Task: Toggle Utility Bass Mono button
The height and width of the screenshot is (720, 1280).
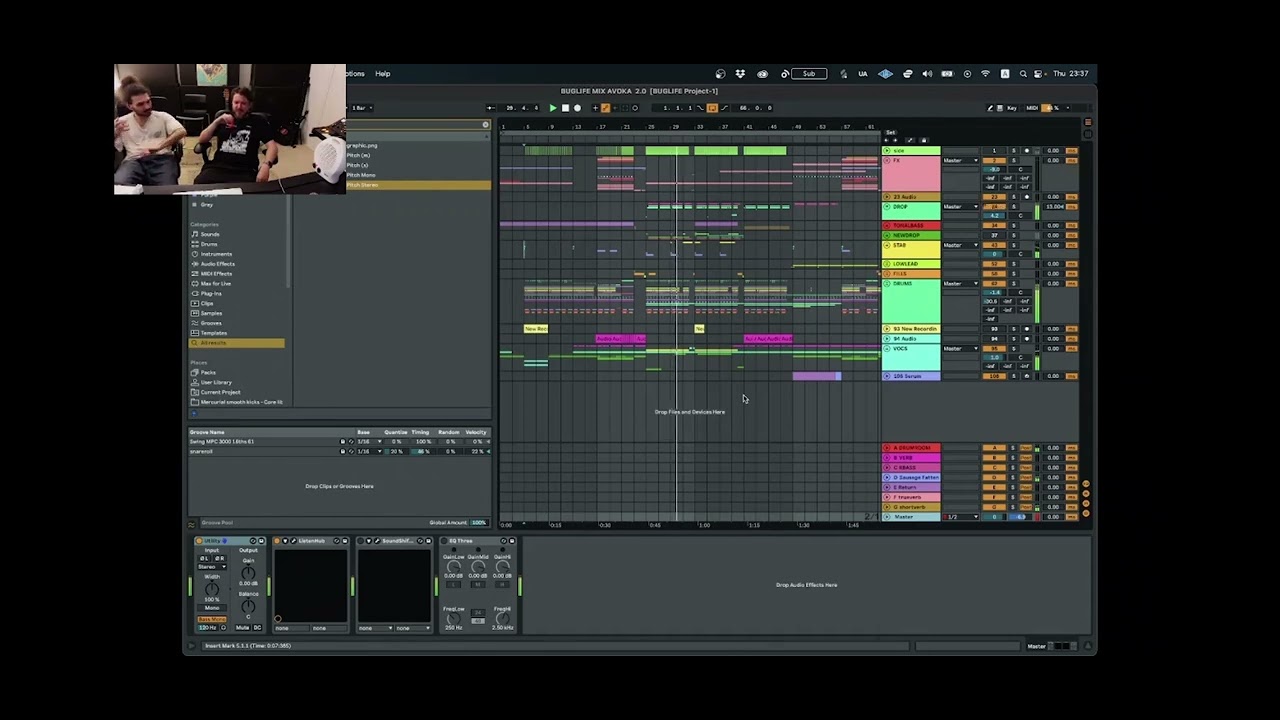Action: click(x=211, y=619)
